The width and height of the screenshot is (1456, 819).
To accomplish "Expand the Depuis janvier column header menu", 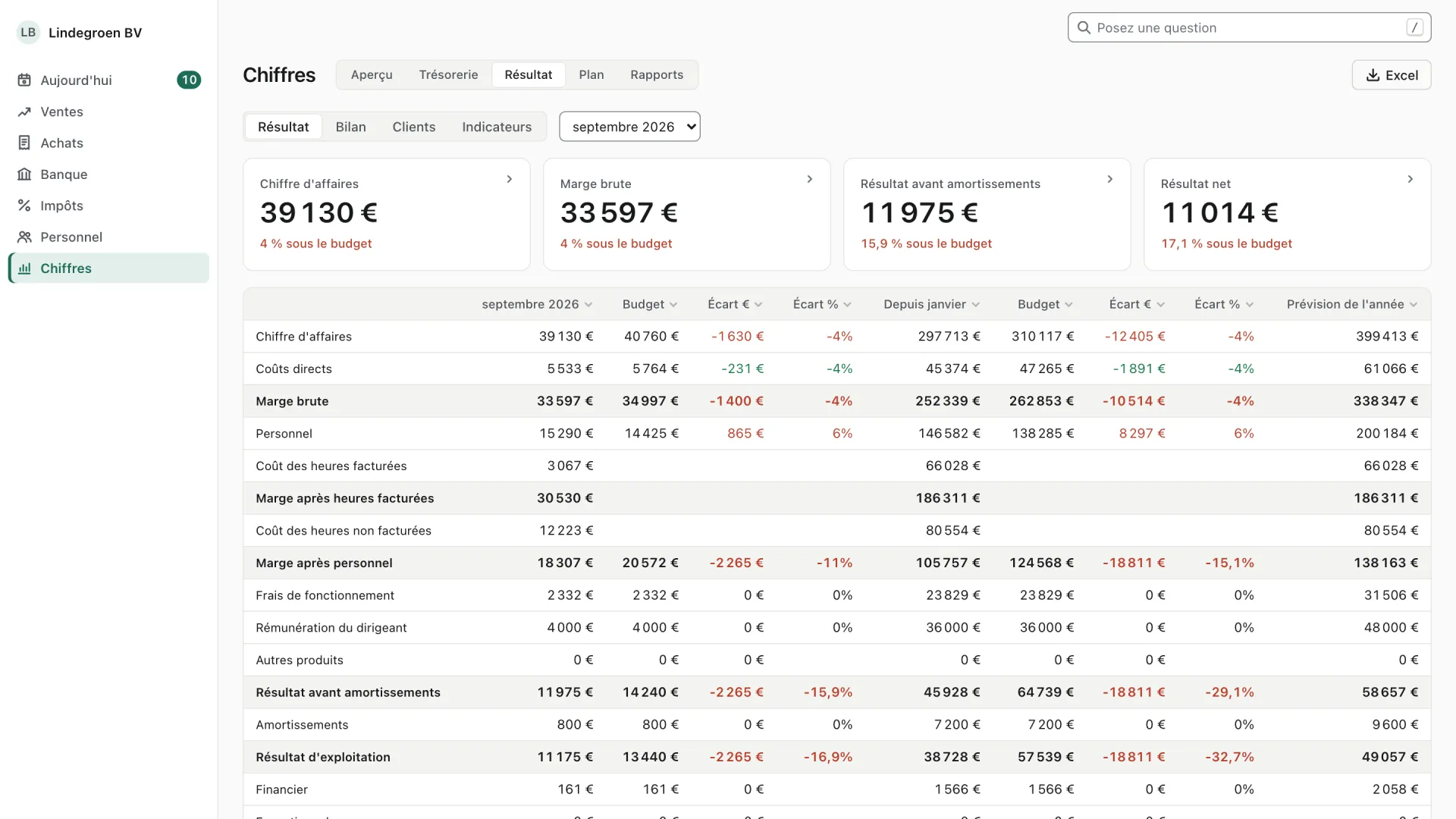I will [x=976, y=305].
